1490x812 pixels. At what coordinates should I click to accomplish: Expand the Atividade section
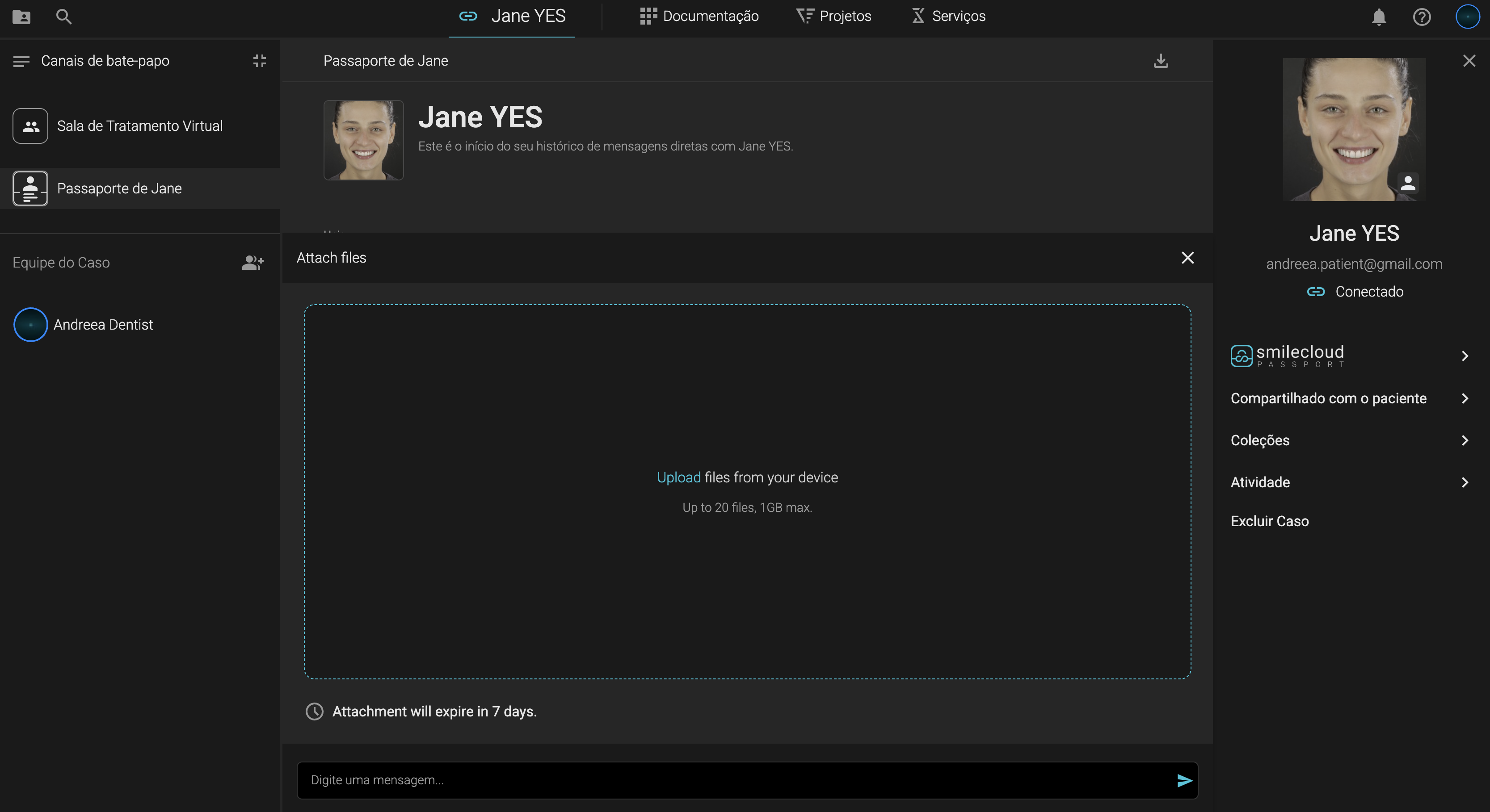point(1465,482)
